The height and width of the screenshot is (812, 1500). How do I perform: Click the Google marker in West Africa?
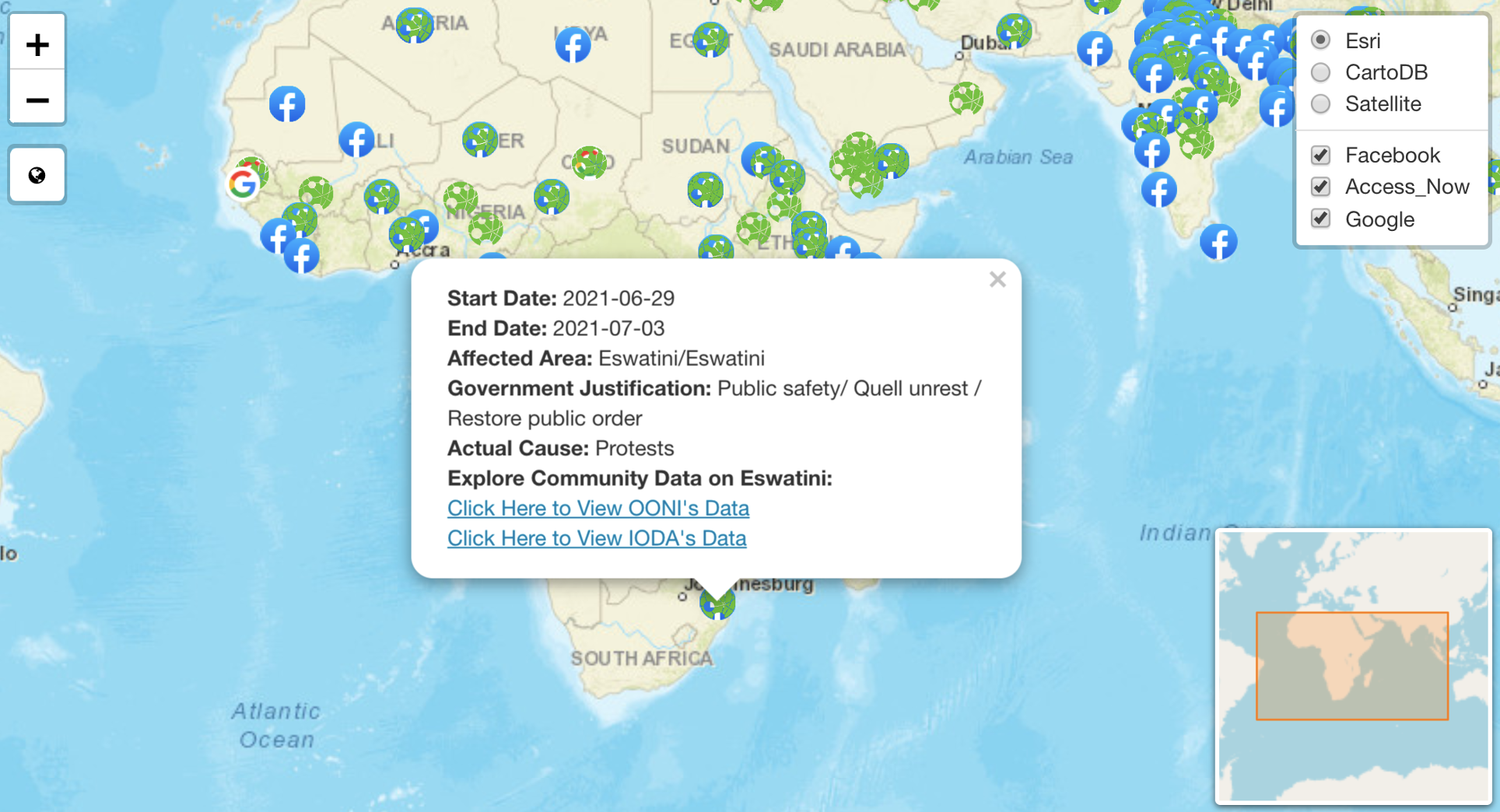coord(243,184)
